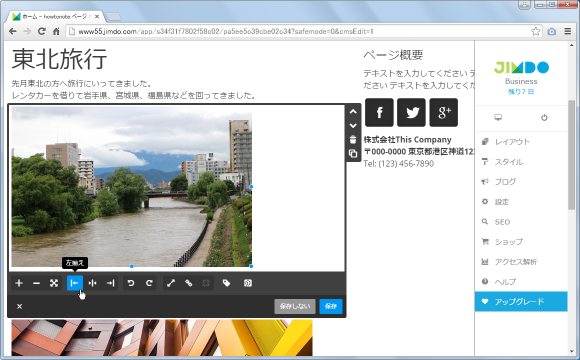Toggle click-to-enlarge option icon
The image size is (580, 360).
[171, 283]
